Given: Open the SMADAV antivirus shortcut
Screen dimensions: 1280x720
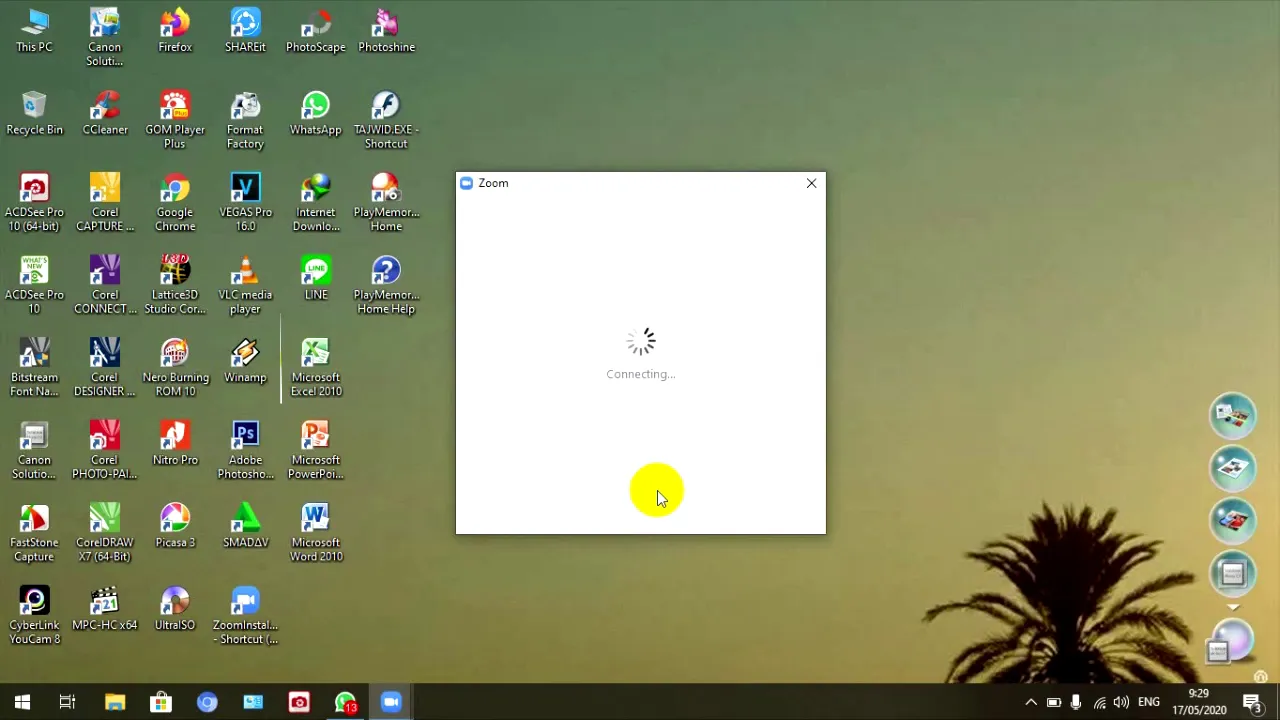Looking at the screenshot, I should point(245,526).
